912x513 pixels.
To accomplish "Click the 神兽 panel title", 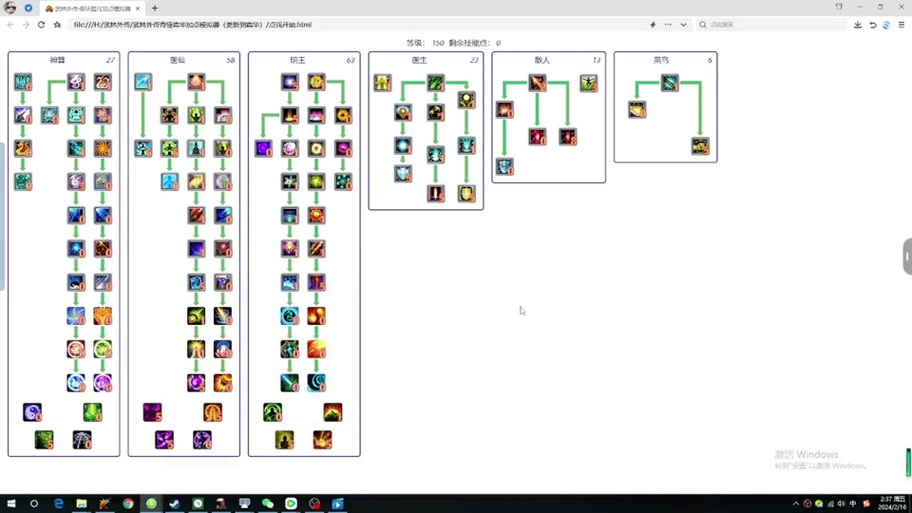I will [57, 60].
